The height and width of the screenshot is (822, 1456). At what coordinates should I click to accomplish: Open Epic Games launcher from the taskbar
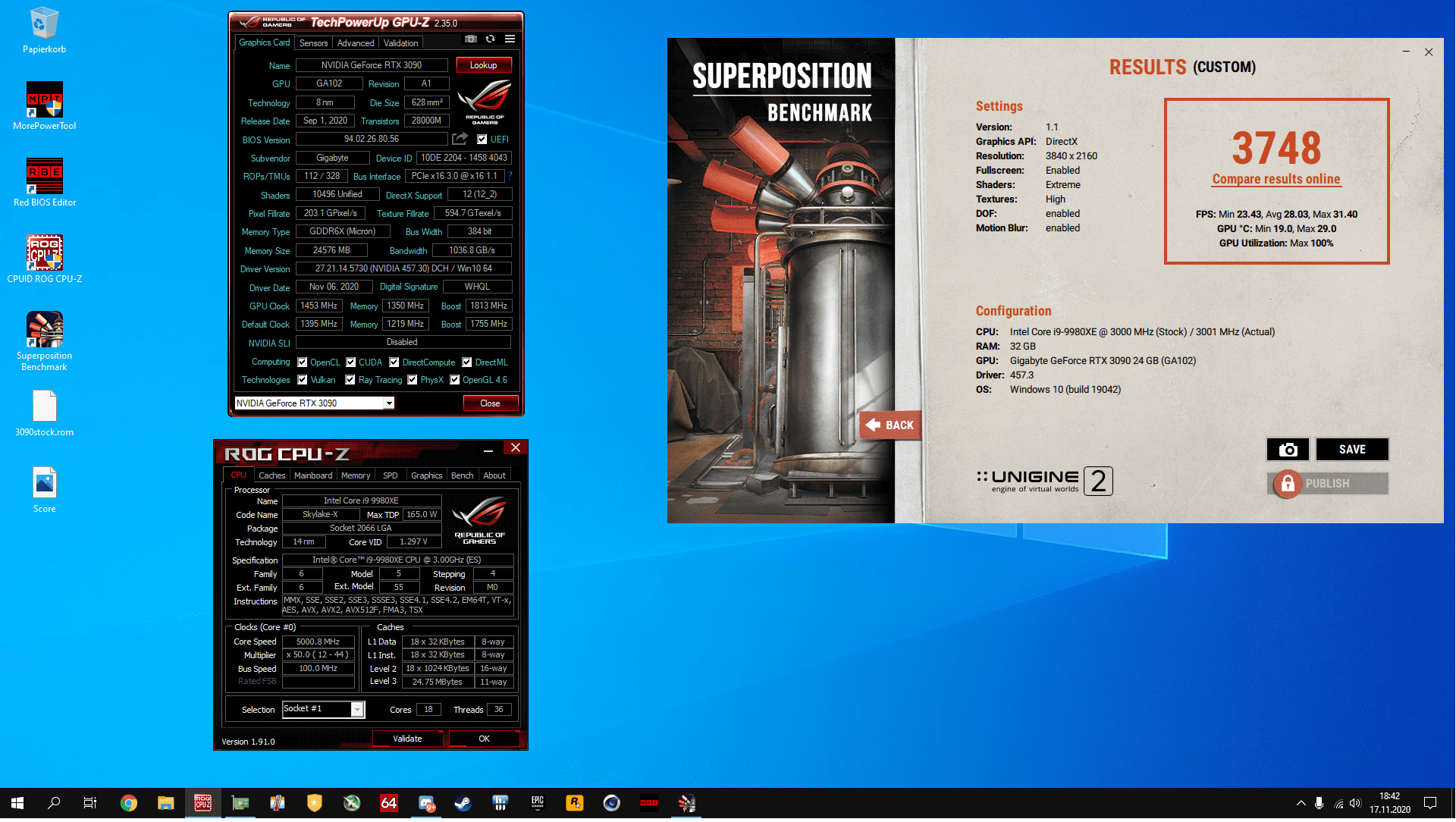tap(538, 803)
